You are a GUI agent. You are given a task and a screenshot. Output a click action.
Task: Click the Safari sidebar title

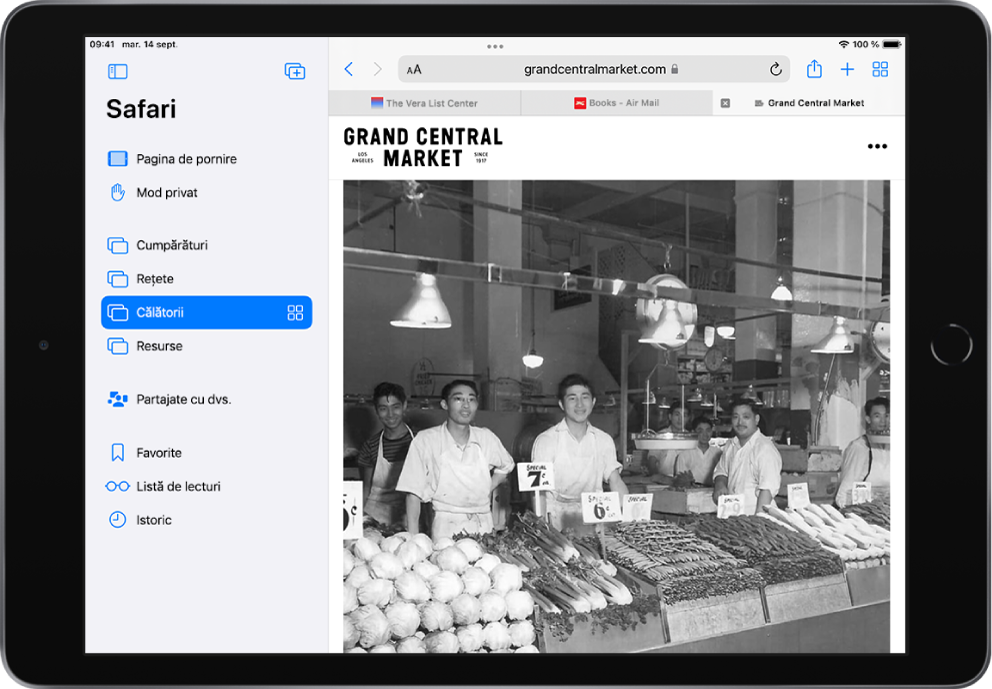(141, 109)
